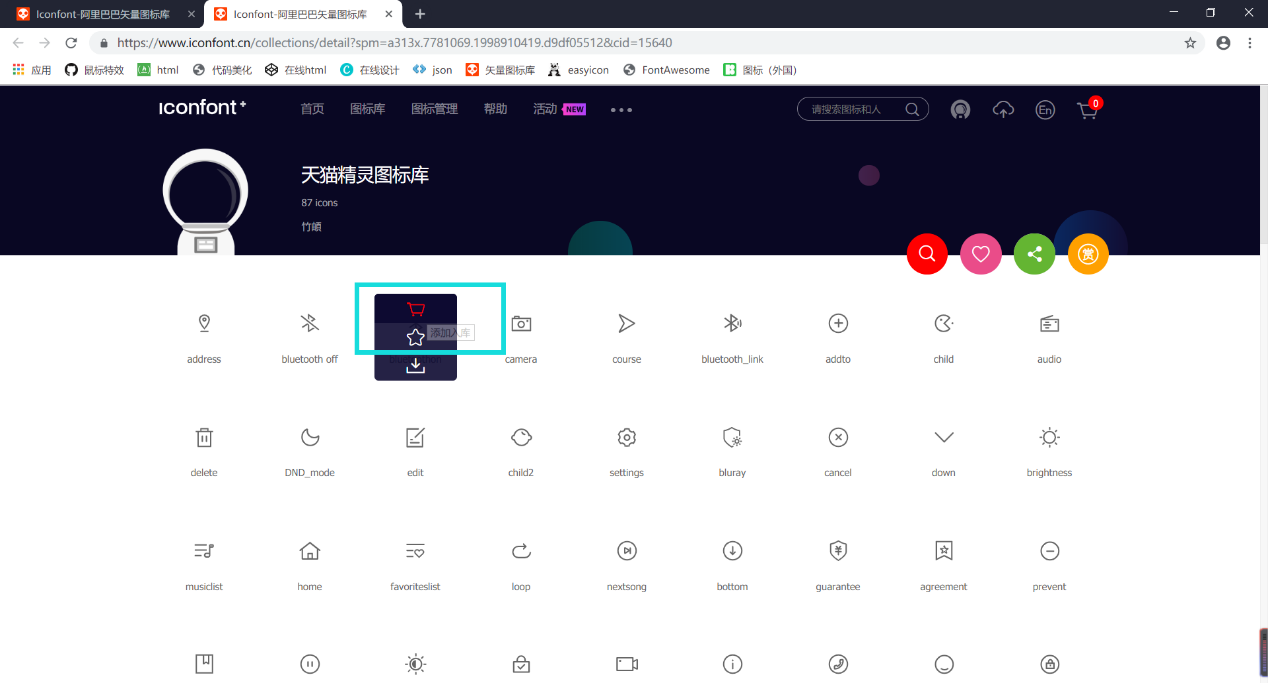
Task: Open the FontAwesome bookmark
Action: (x=666, y=70)
